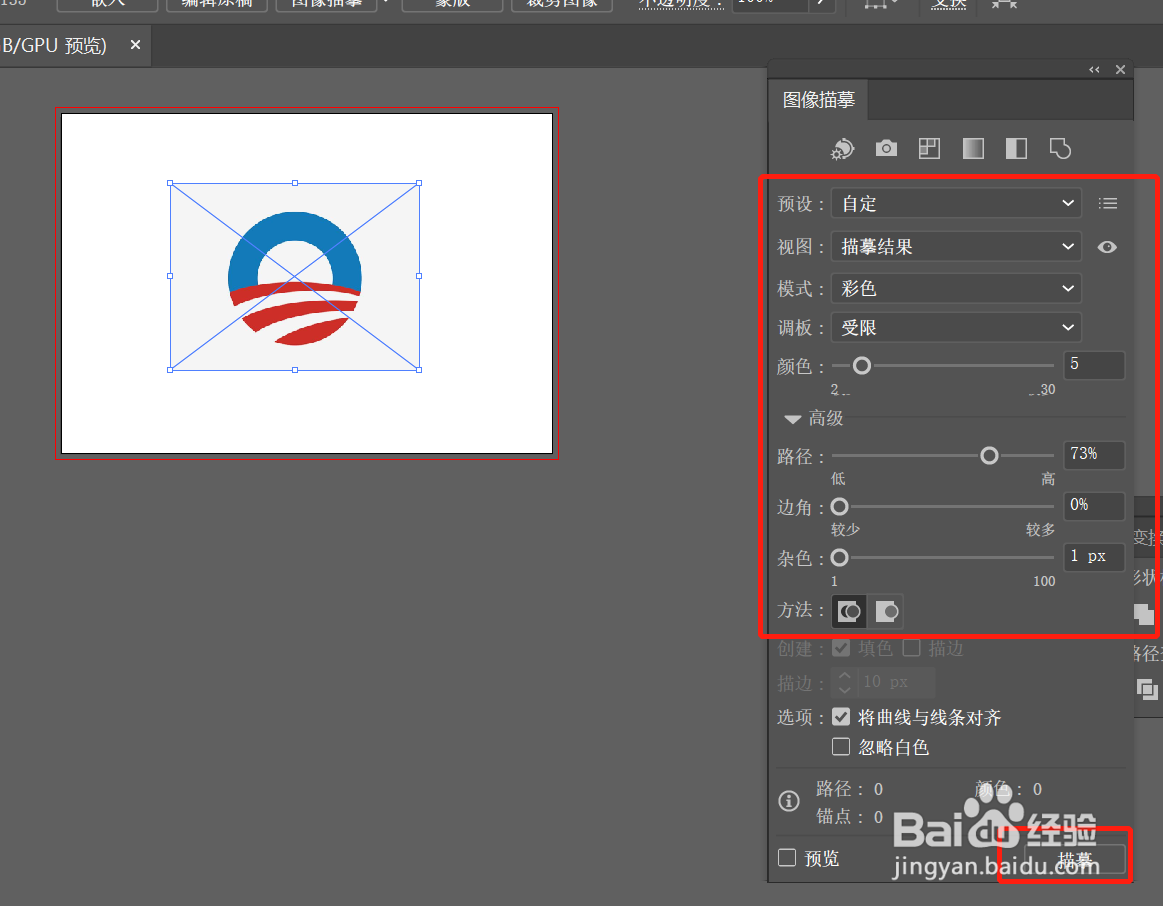
Task: Click the 较多 label under 边角 slider
Action: point(1040,529)
